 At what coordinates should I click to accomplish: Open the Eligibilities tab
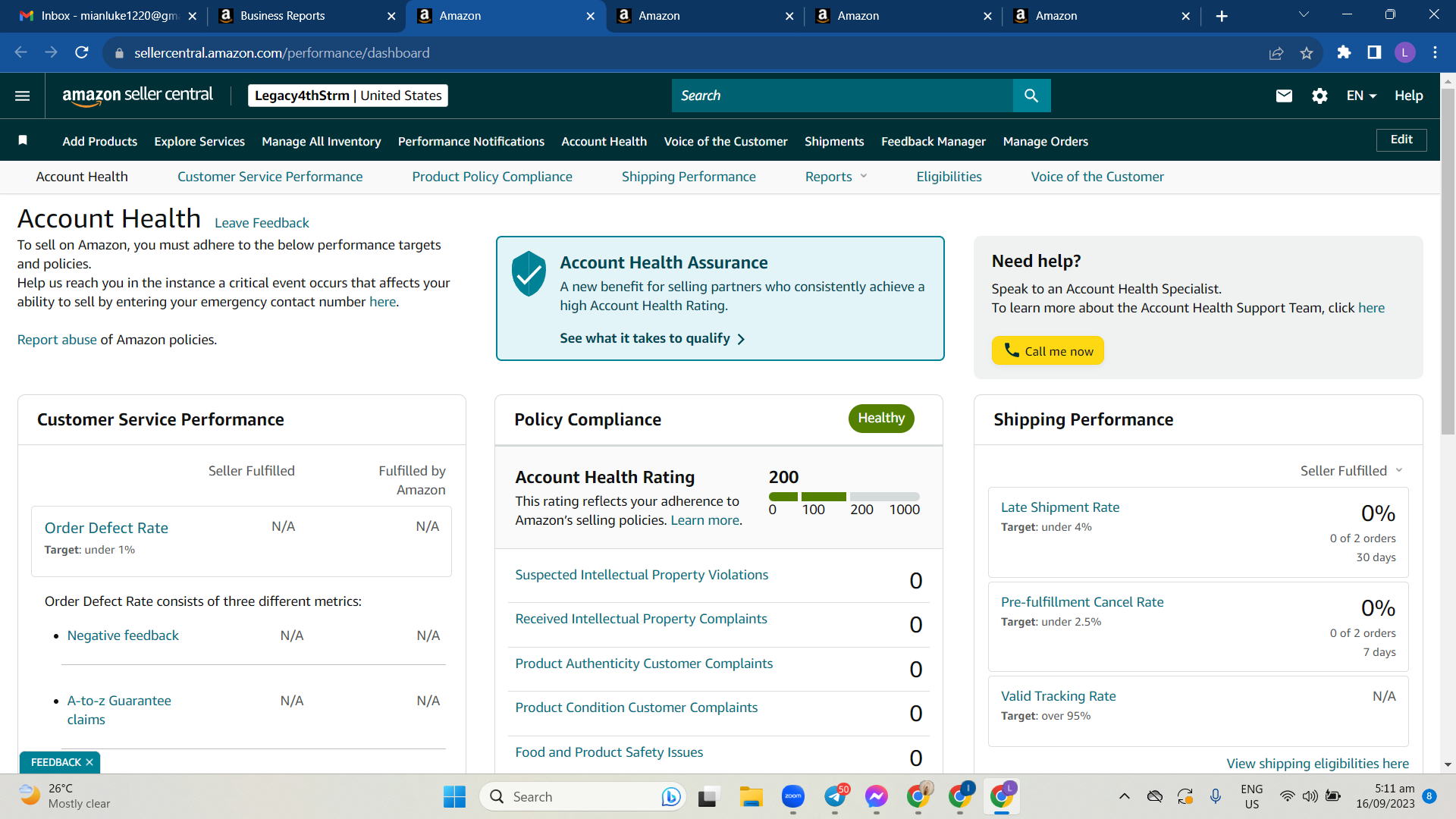pos(949,177)
